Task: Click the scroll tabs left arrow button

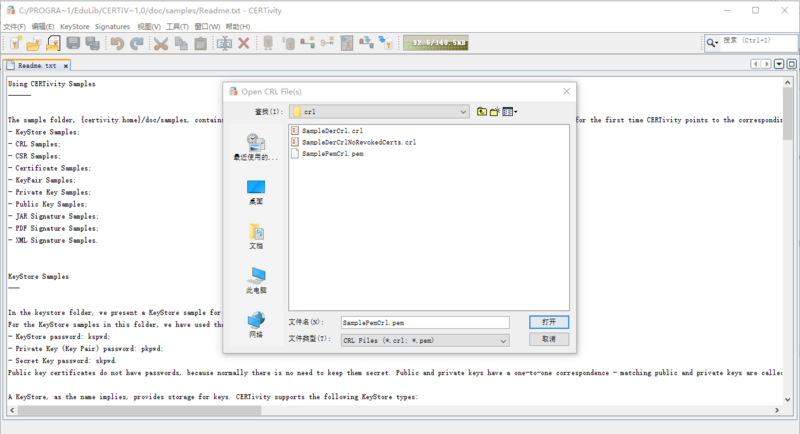Action: [x=756, y=64]
